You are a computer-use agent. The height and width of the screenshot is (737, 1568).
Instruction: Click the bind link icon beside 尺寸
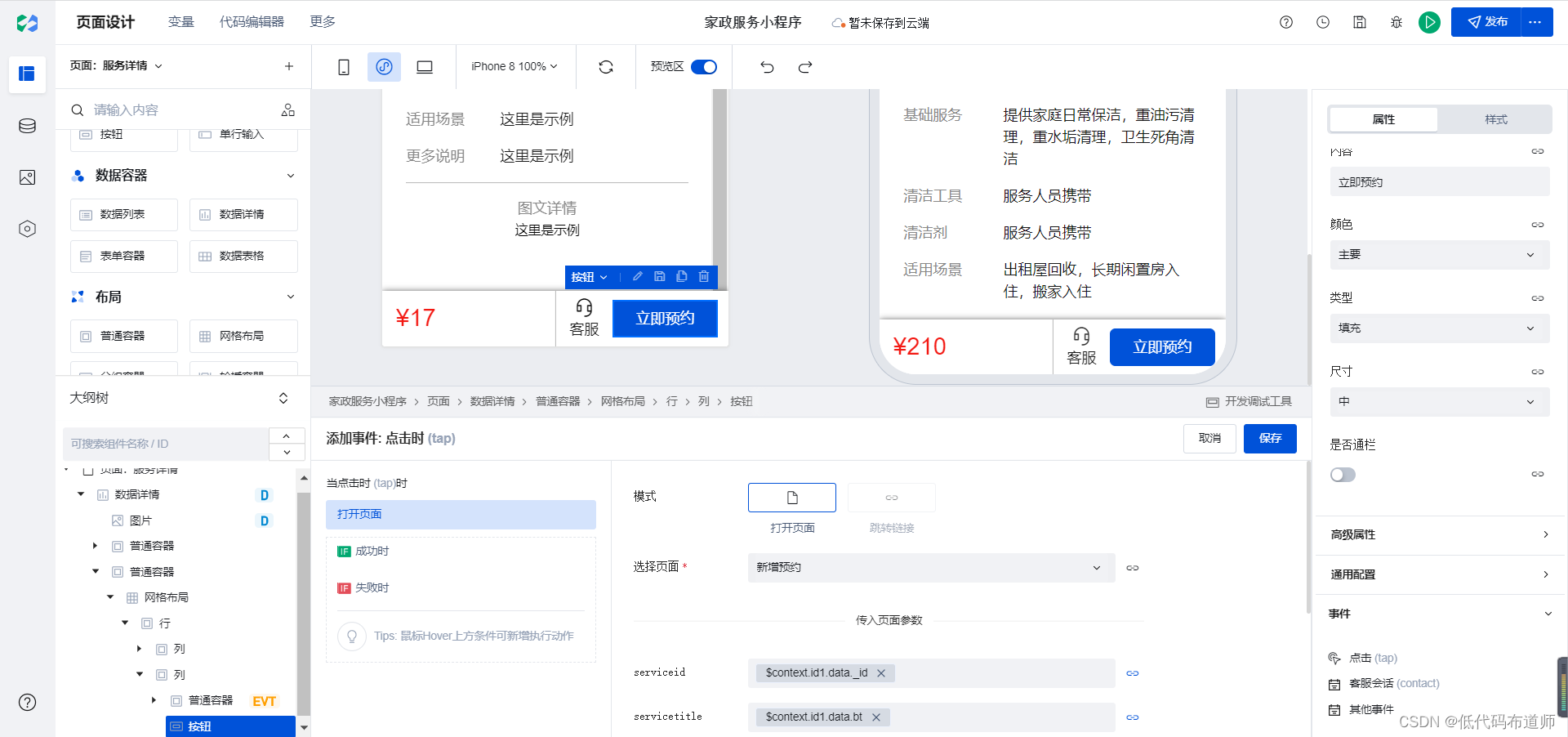pos(1538,372)
